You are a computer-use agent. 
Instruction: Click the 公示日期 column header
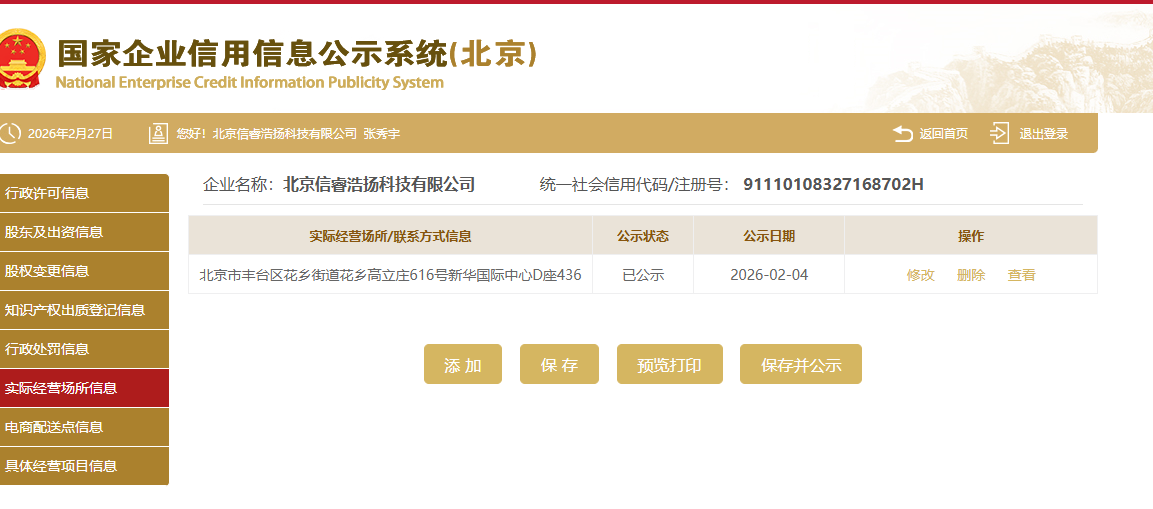coord(769,236)
